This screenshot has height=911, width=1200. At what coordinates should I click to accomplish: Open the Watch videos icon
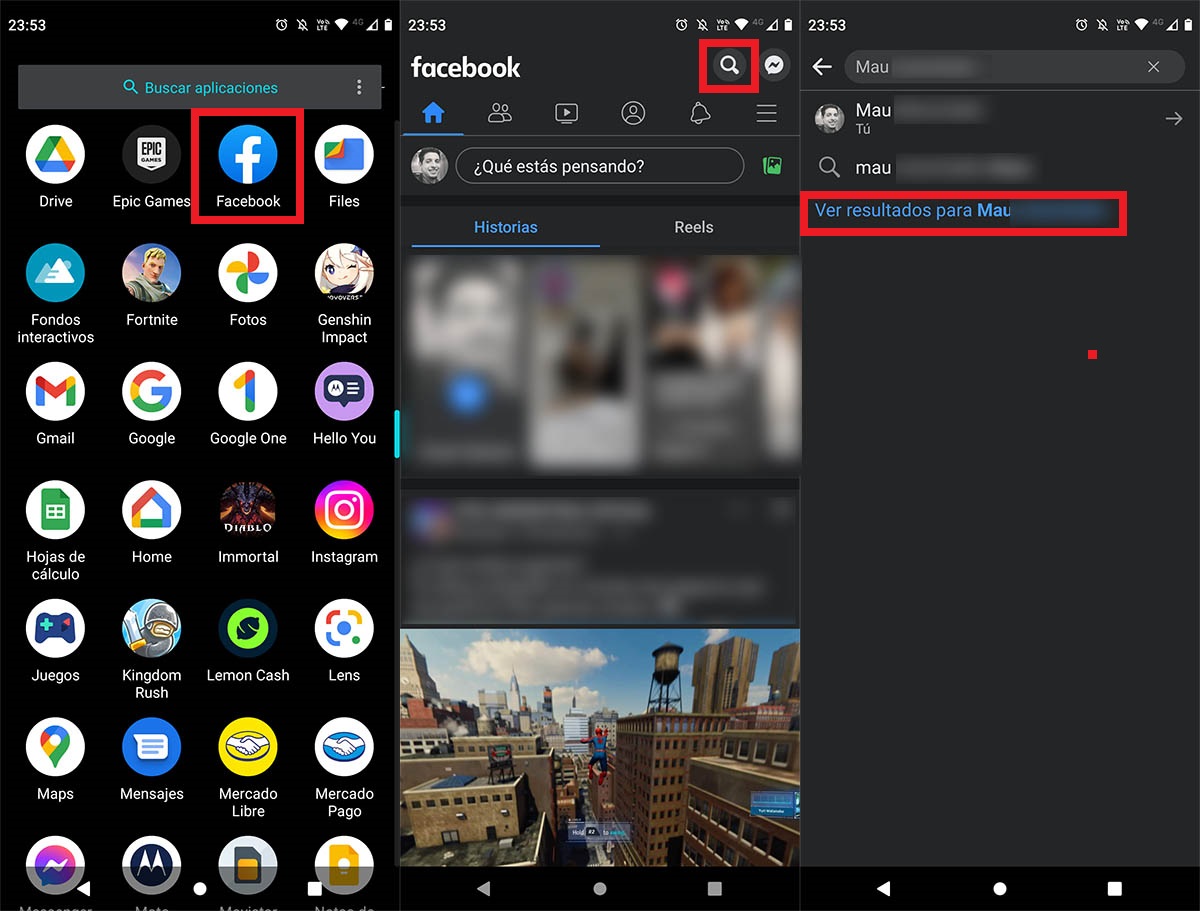566,113
